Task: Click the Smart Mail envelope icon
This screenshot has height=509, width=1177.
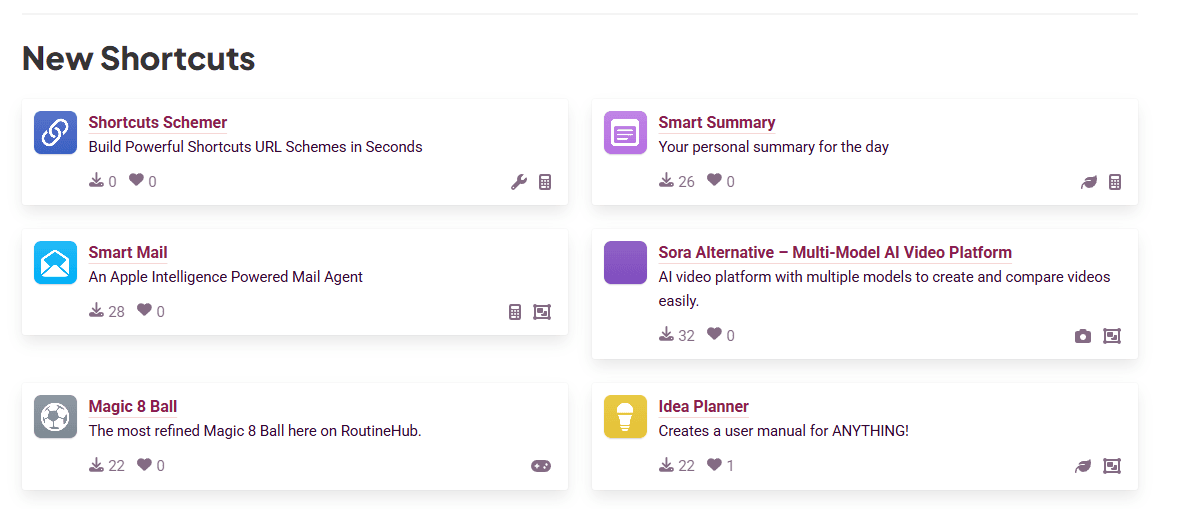Action: coord(55,263)
